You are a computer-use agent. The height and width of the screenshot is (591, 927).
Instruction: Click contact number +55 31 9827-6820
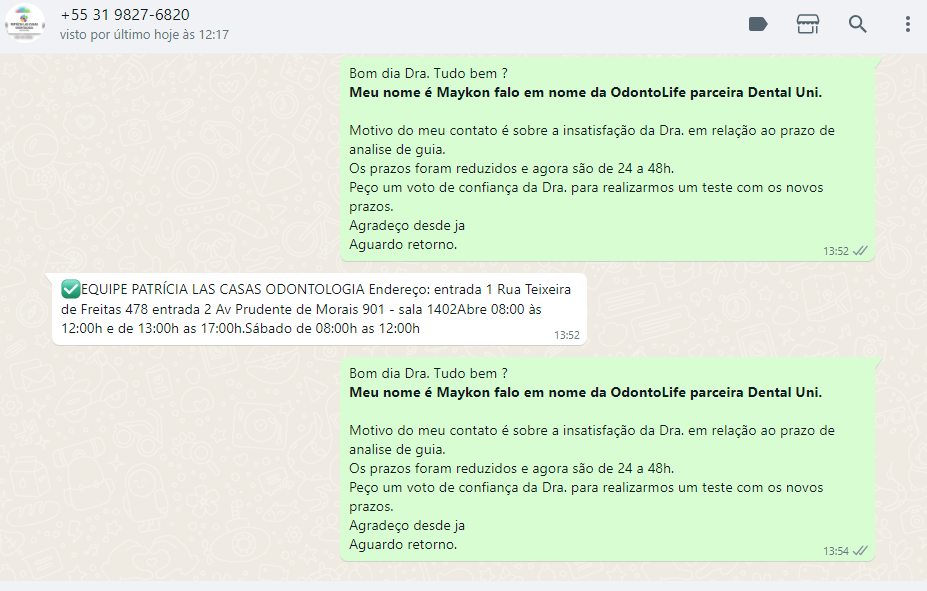pyautogui.click(x=125, y=15)
